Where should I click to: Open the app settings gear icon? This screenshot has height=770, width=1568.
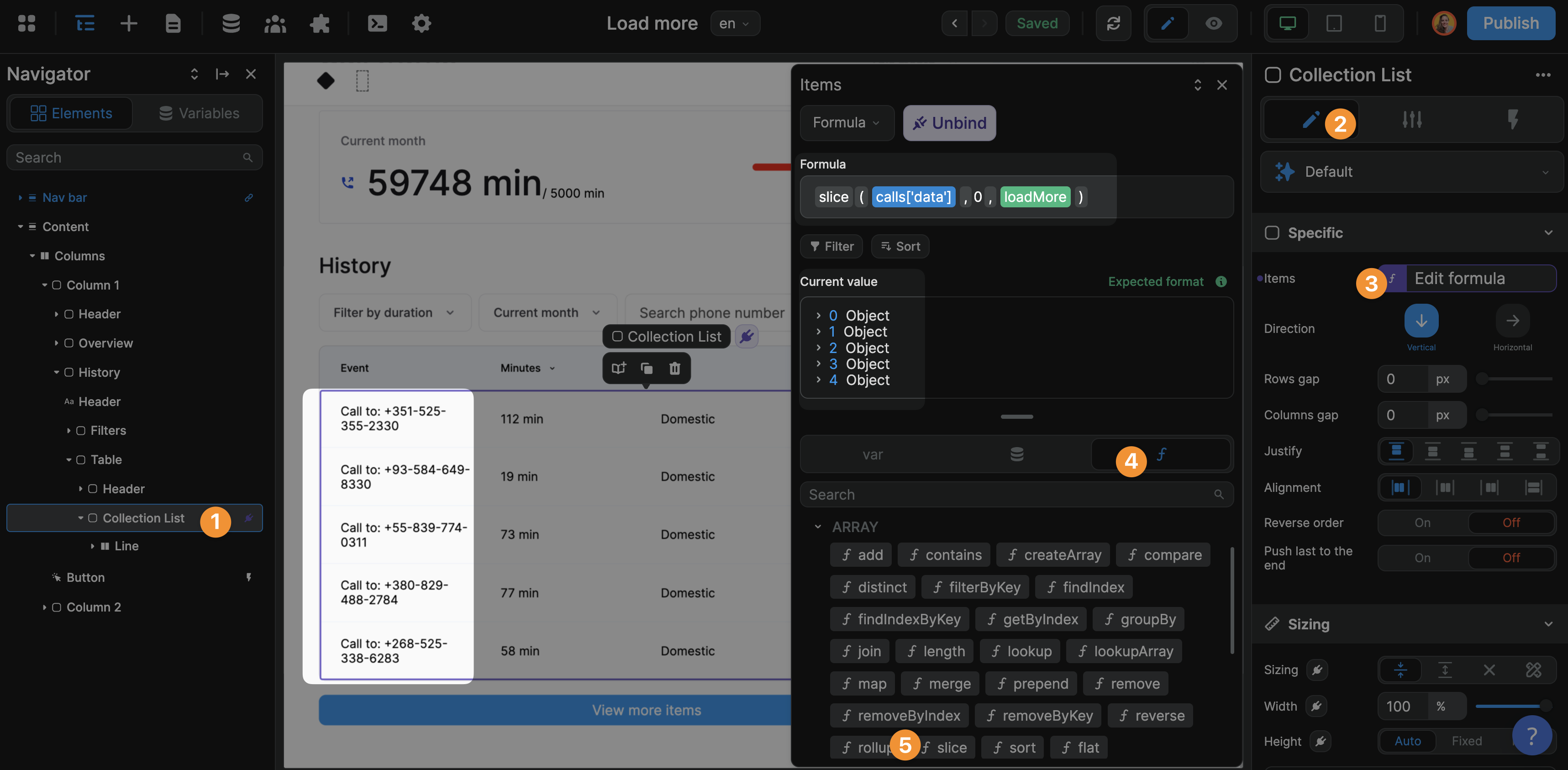(x=421, y=23)
